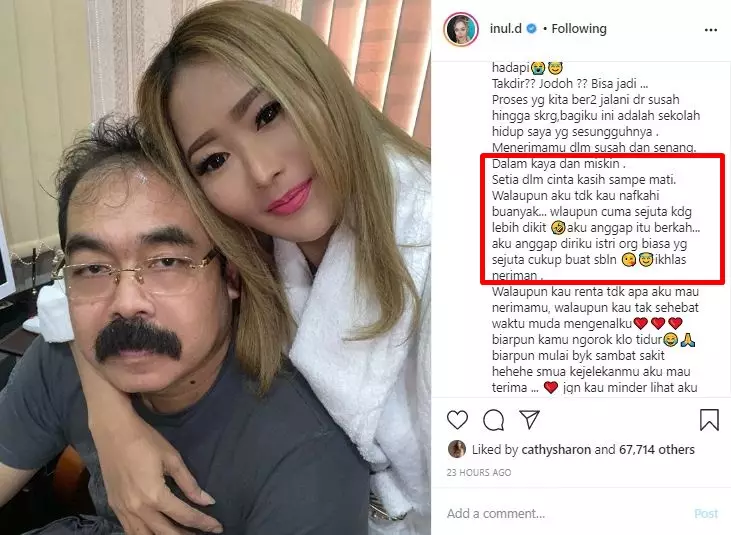Share post with paper plane icon

point(530,419)
